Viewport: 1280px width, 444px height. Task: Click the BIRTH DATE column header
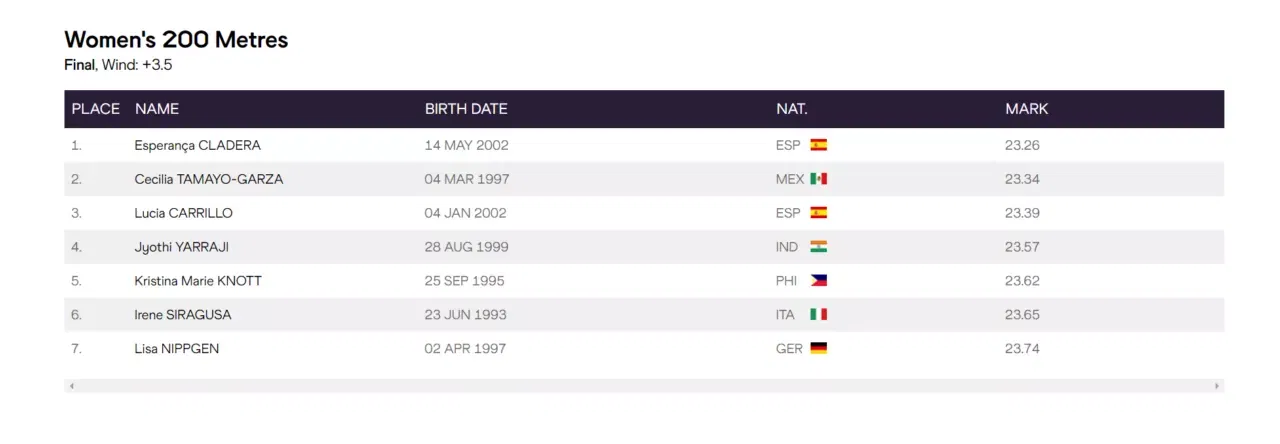coord(466,109)
